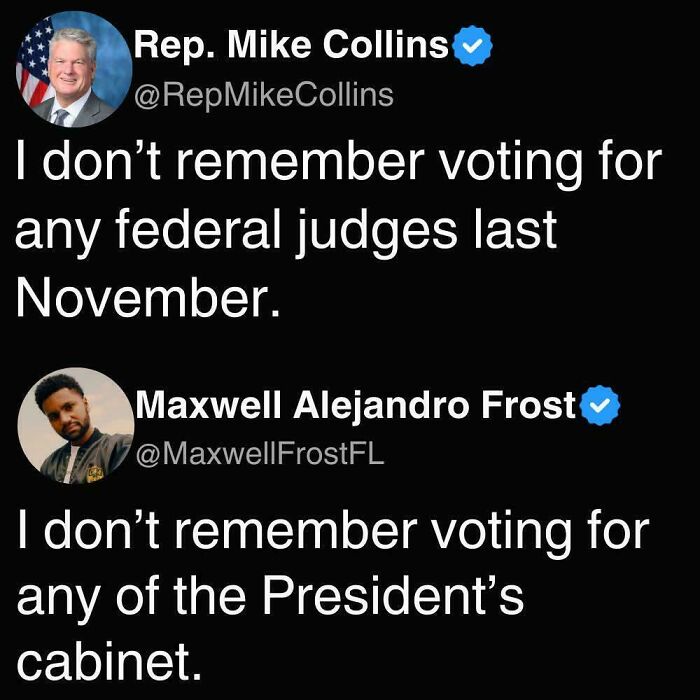The width and height of the screenshot is (700, 700).
Task: Click the verified badge beside Maxwell Alejandro Frost
Action: pos(599,405)
